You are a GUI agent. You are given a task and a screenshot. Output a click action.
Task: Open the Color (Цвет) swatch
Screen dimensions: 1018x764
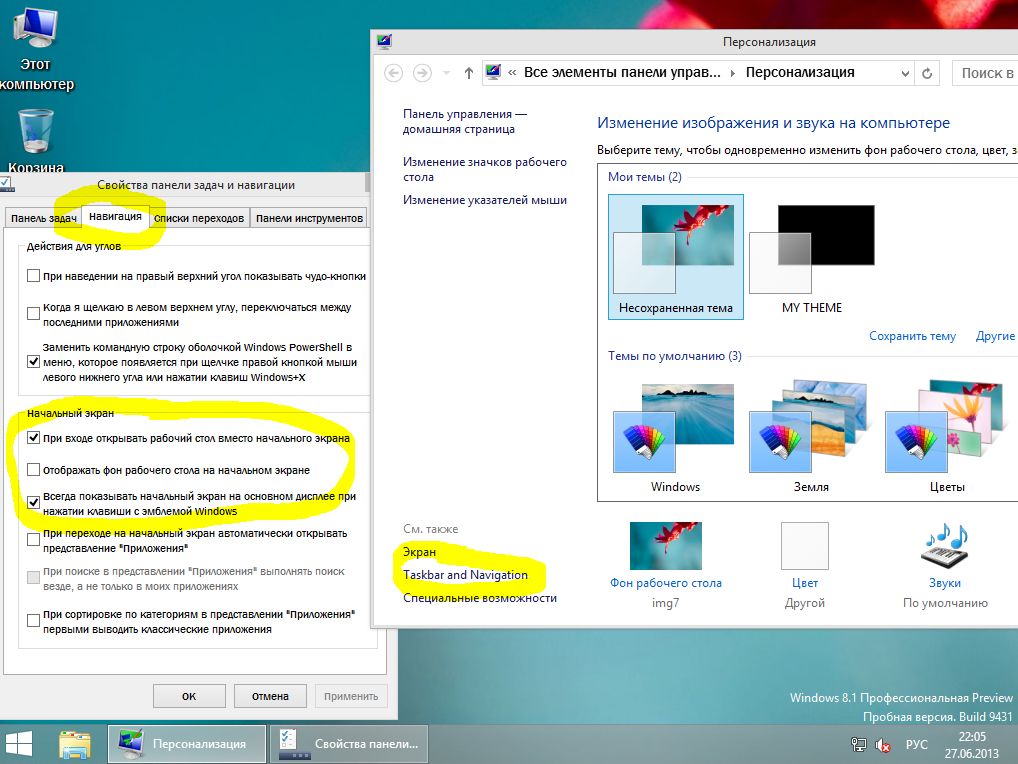[805, 546]
